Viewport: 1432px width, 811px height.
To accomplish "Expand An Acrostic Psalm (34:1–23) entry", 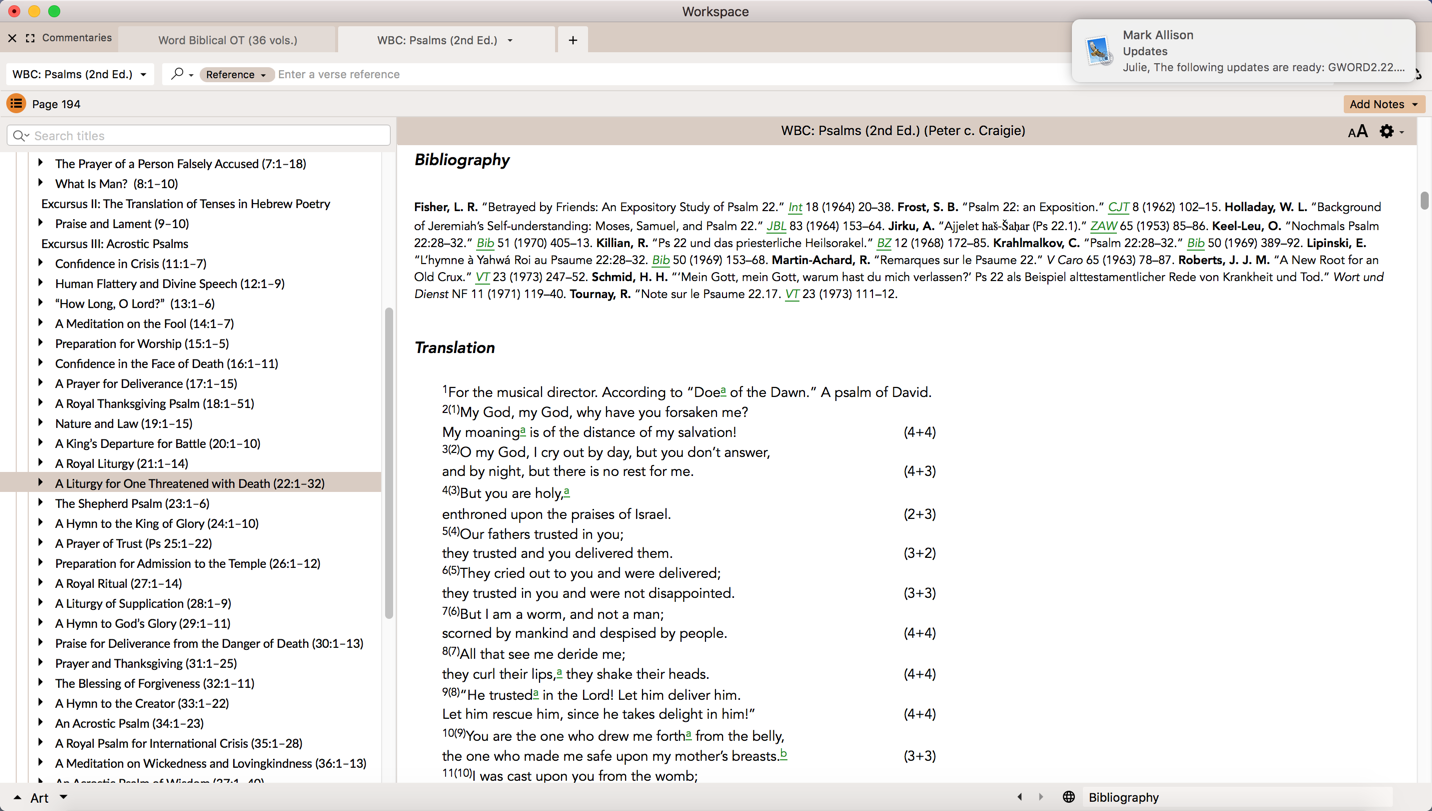I will (40, 723).
